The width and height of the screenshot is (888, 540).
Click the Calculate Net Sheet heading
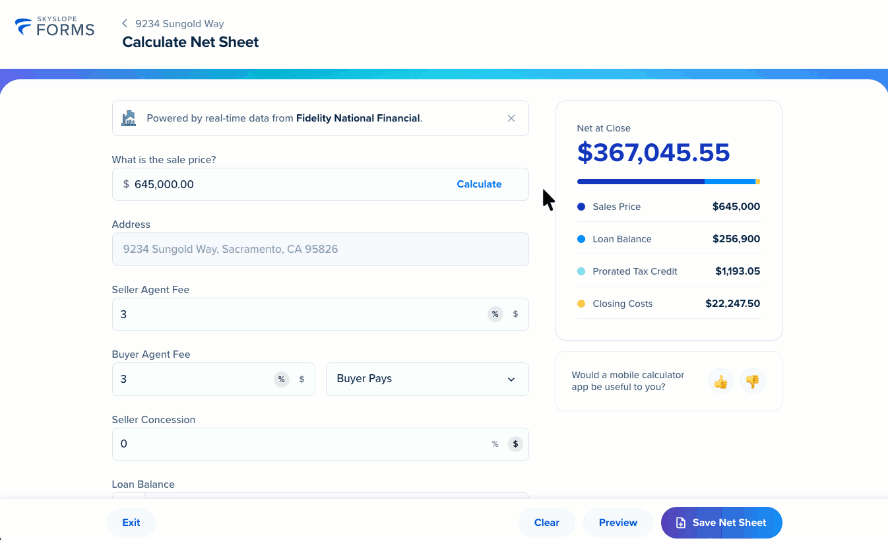[x=190, y=42]
